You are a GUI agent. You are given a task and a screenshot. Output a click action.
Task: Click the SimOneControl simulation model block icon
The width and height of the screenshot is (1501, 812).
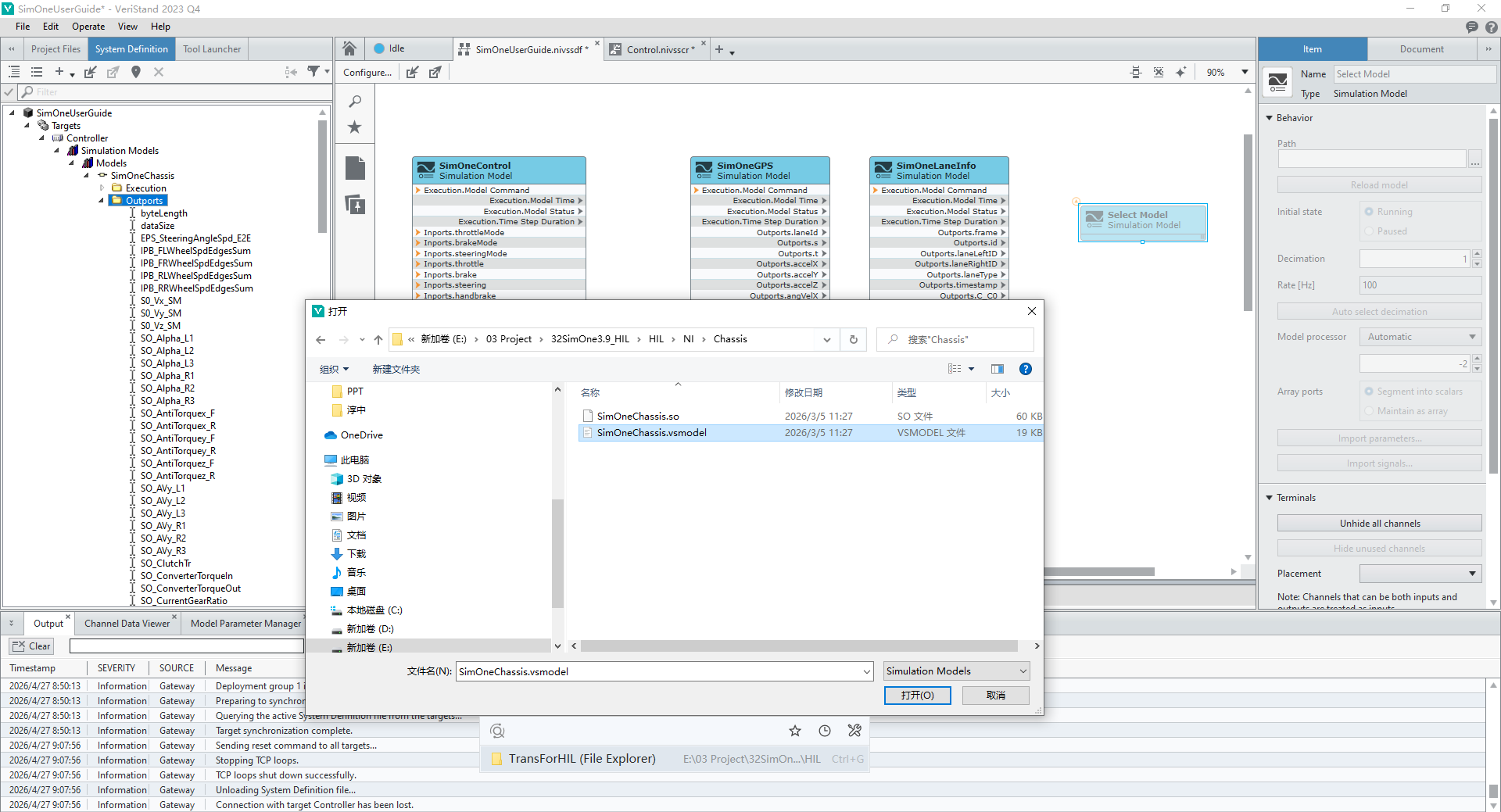(x=426, y=170)
